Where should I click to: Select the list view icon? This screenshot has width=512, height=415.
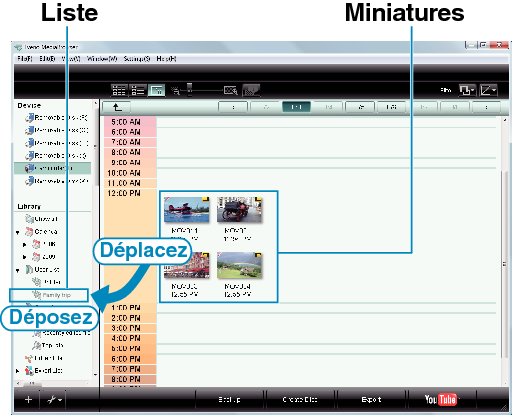[x=138, y=90]
